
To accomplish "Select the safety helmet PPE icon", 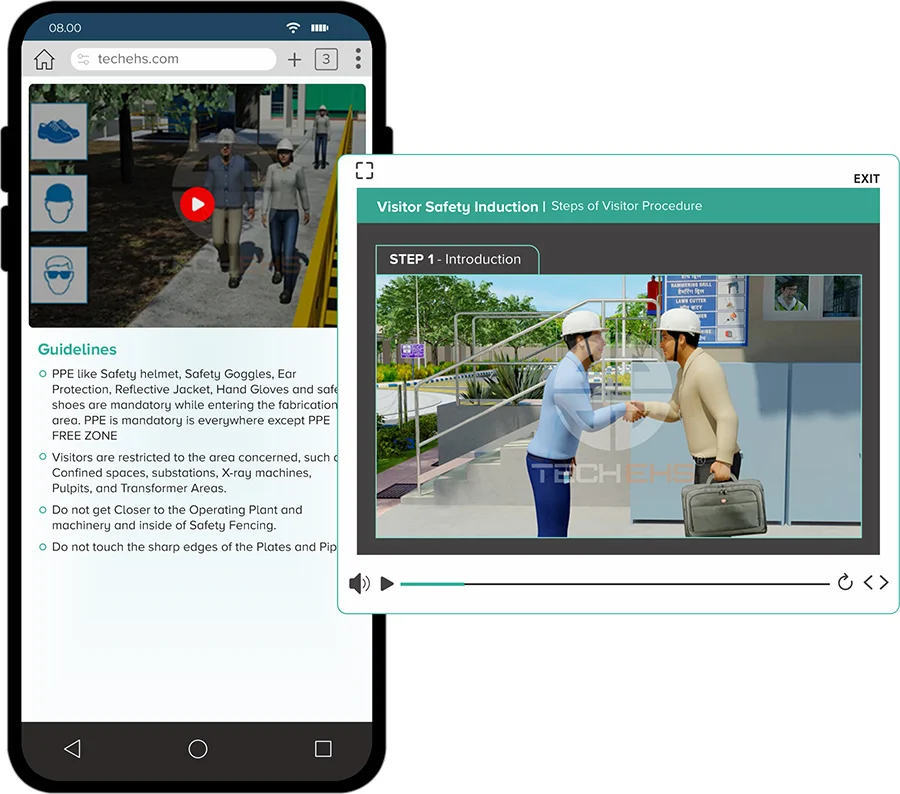I will pyautogui.click(x=59, y=203).
